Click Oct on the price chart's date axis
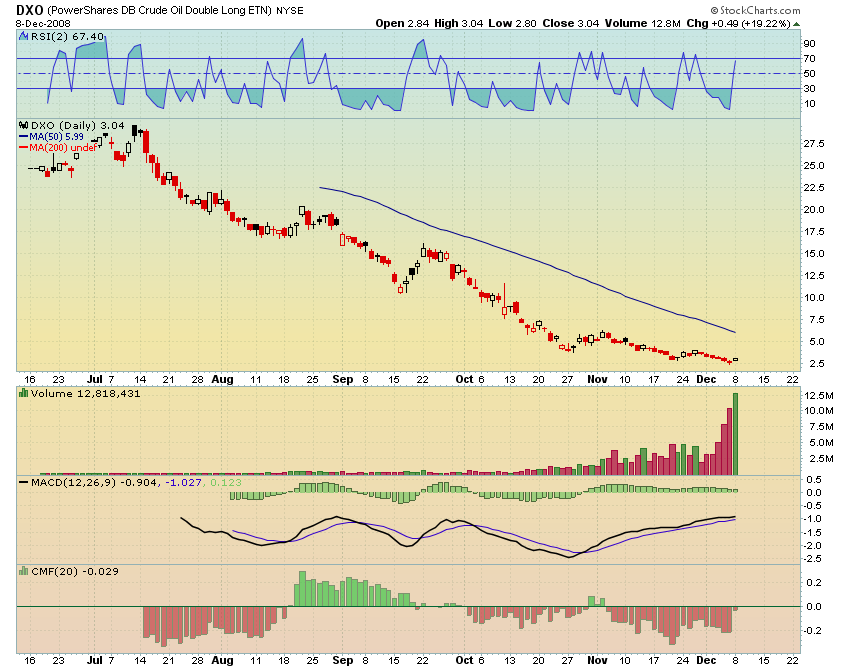850x668 pixels. pos(464,380)
